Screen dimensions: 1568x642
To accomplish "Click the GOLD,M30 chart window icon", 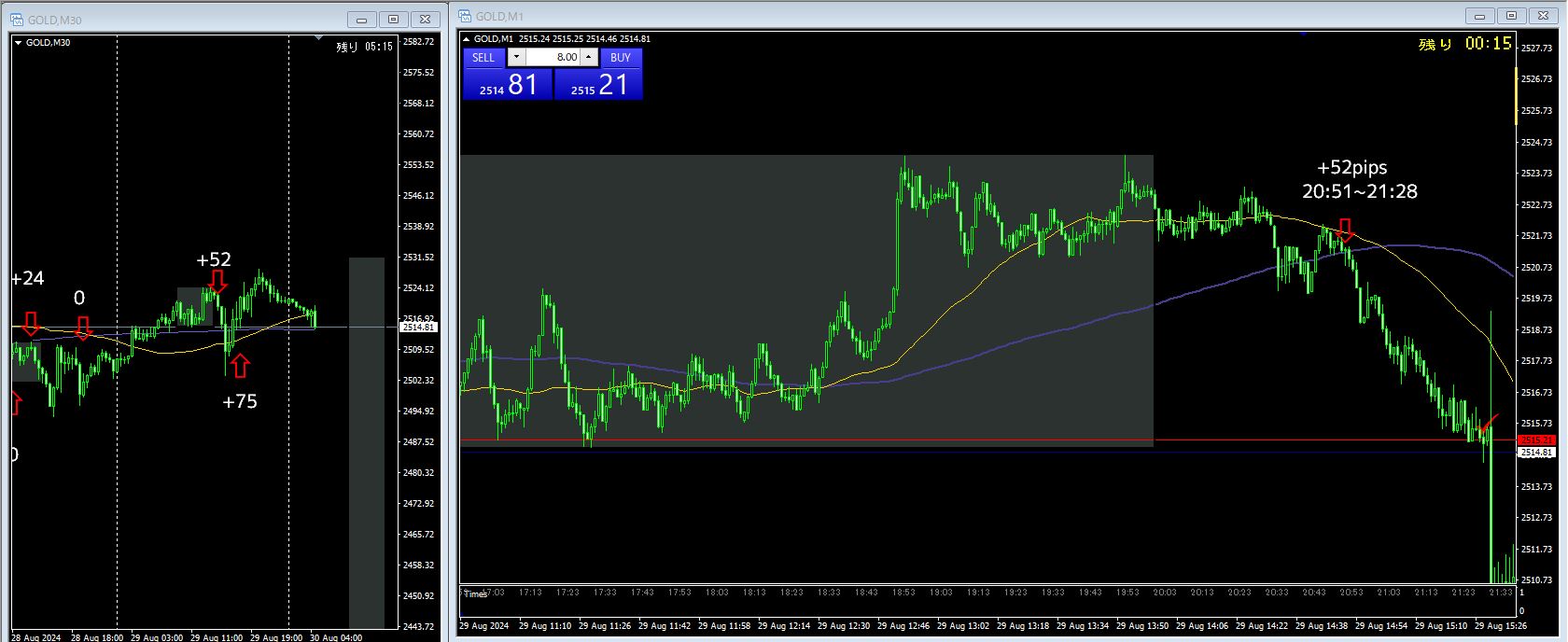I will click(16, 20).
